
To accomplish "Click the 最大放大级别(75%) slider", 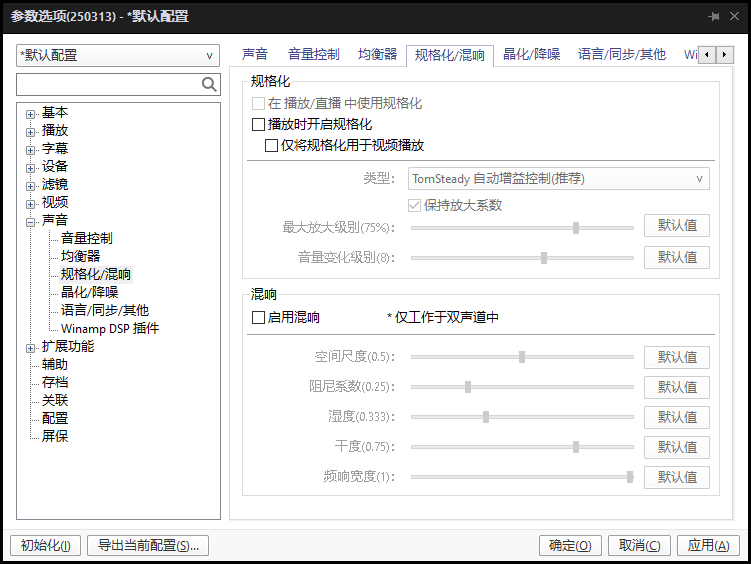I will pos(522,228).
